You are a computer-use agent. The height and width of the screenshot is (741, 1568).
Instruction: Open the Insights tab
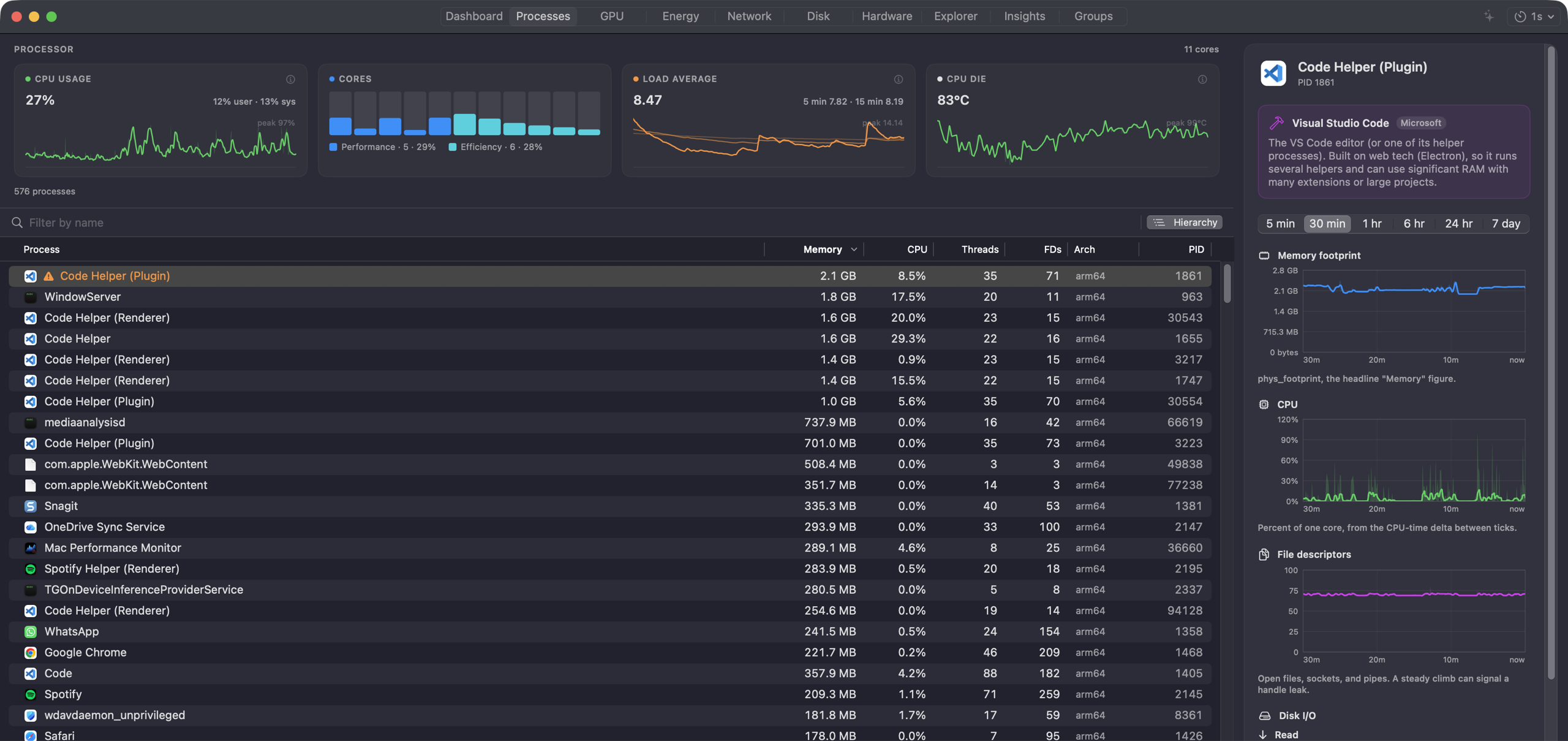(1024, 17)
